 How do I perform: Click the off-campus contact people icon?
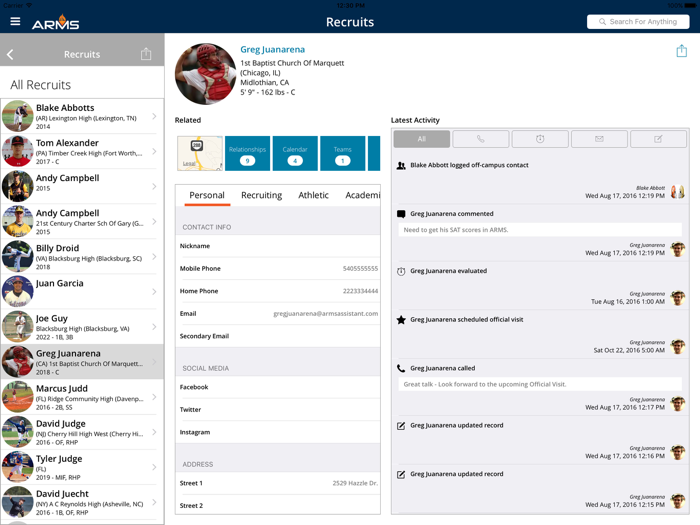[x=401, y=166]
